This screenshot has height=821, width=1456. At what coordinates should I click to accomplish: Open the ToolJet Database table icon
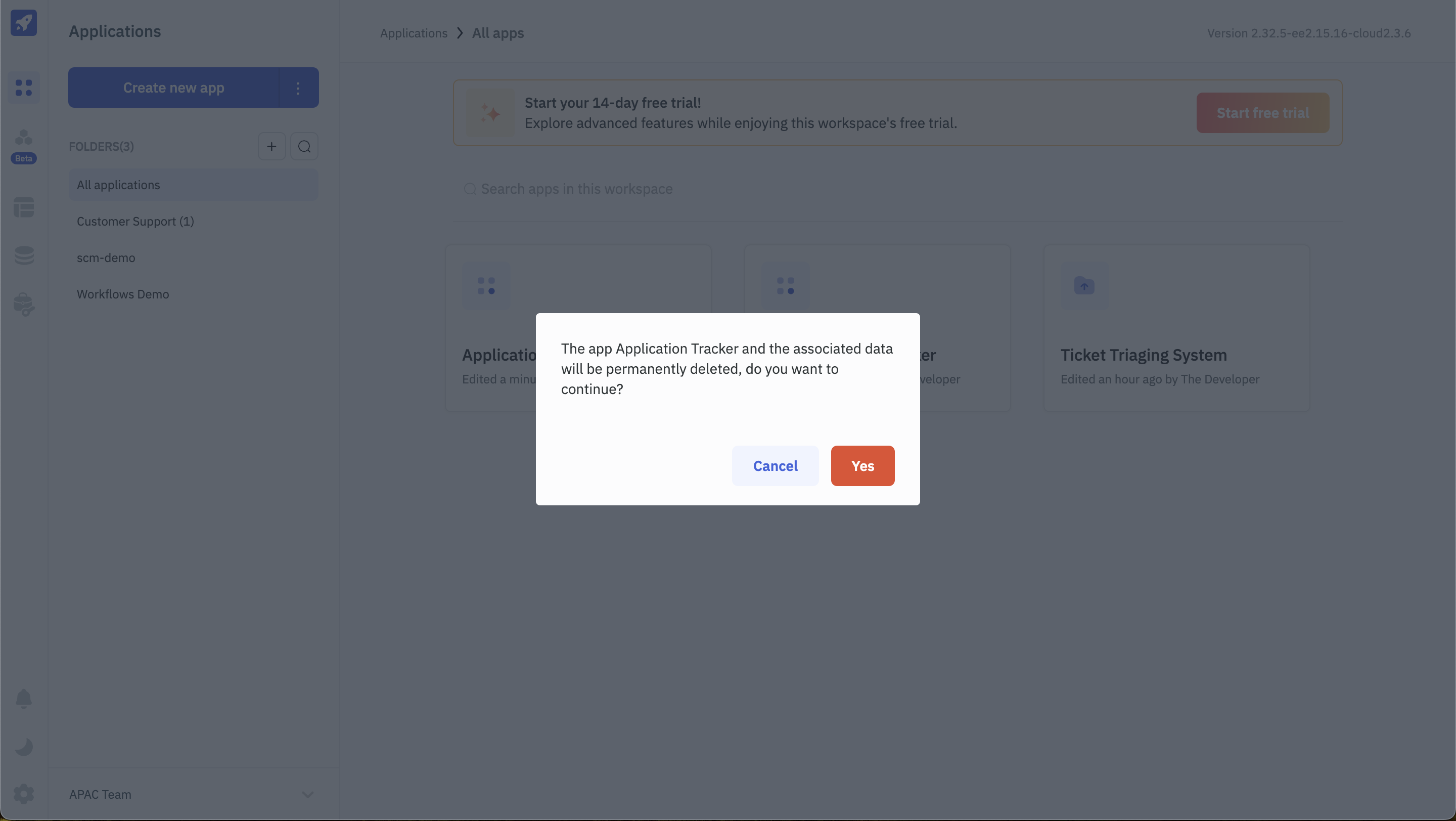coord(24,207)
